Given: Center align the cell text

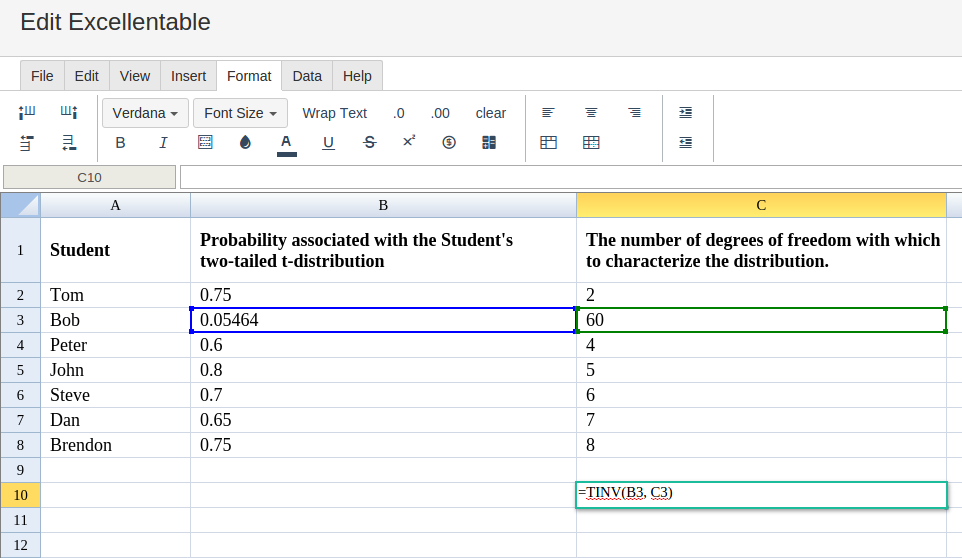Looking at the screenshot, I should click(591, 113).
